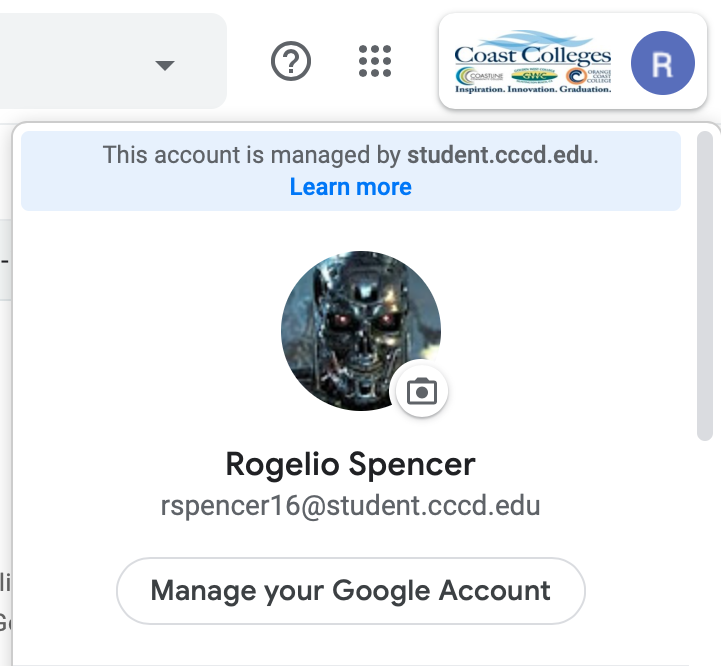The width and height of the screenshot is (721, 666).
Task: Click the Rogelio Spencer name text
Action: pyautogui.click(x=350, y=465)
